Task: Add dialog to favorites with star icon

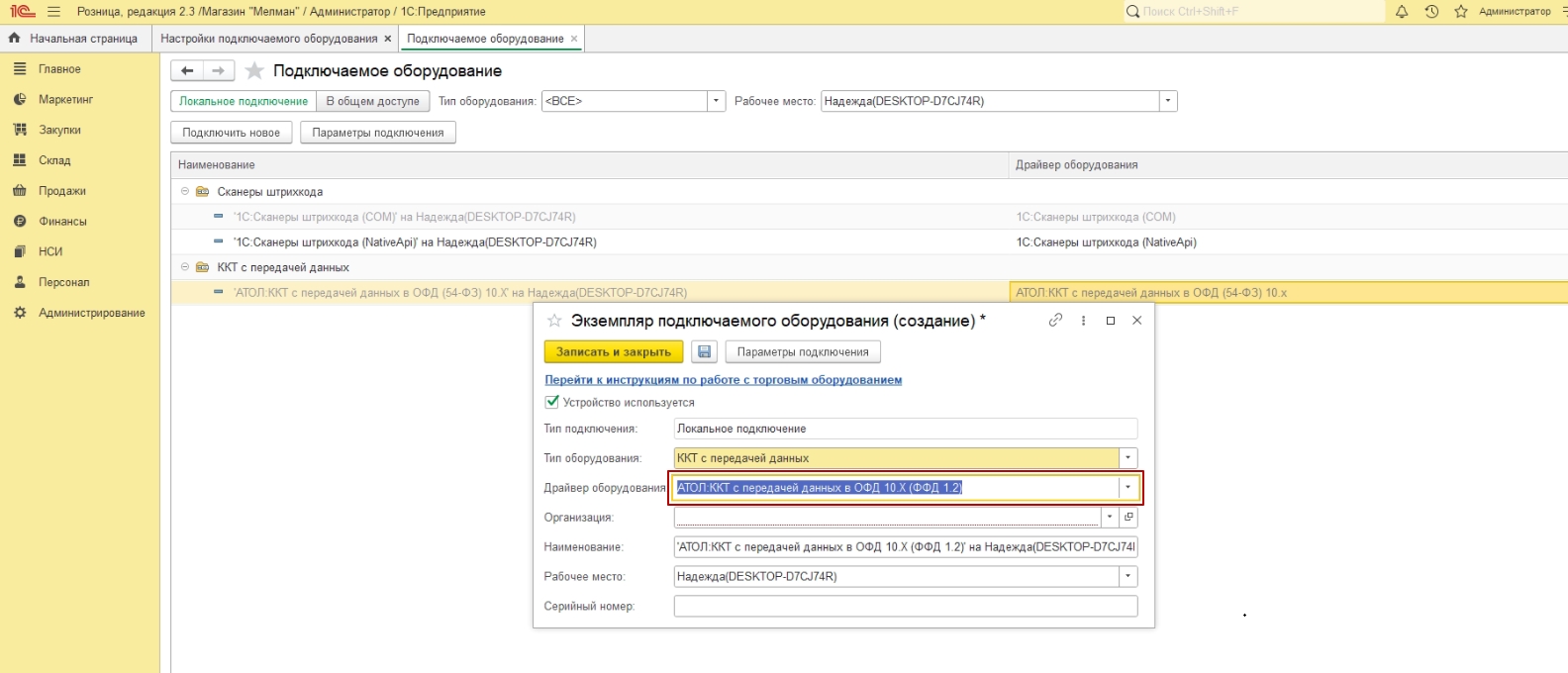Action: (554, 321)
